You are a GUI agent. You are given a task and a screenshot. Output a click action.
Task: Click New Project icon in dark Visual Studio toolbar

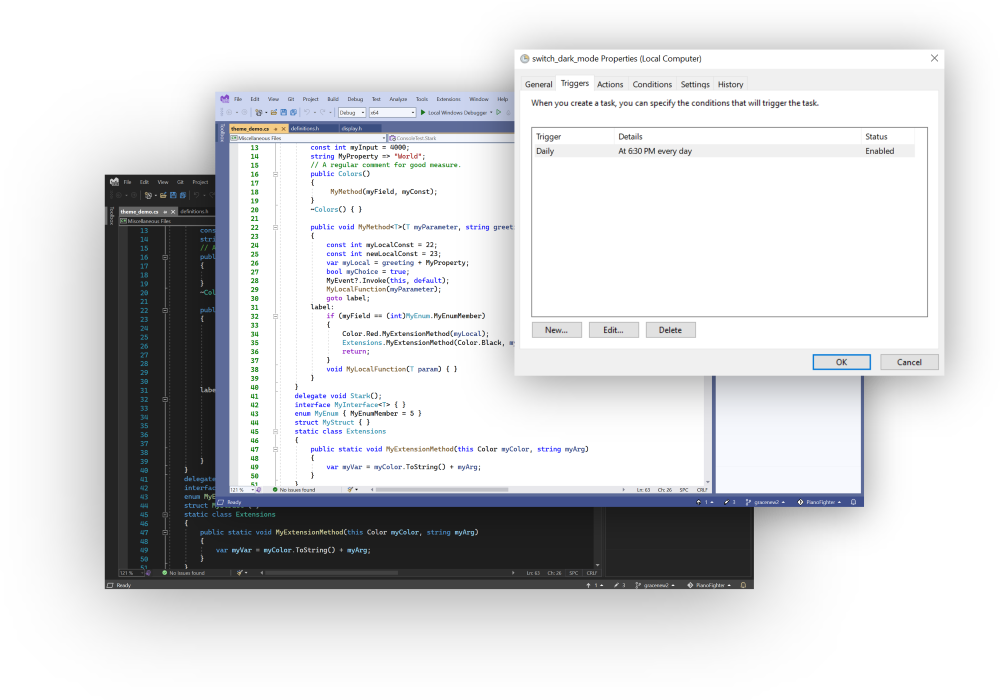(x=148, y=195)
